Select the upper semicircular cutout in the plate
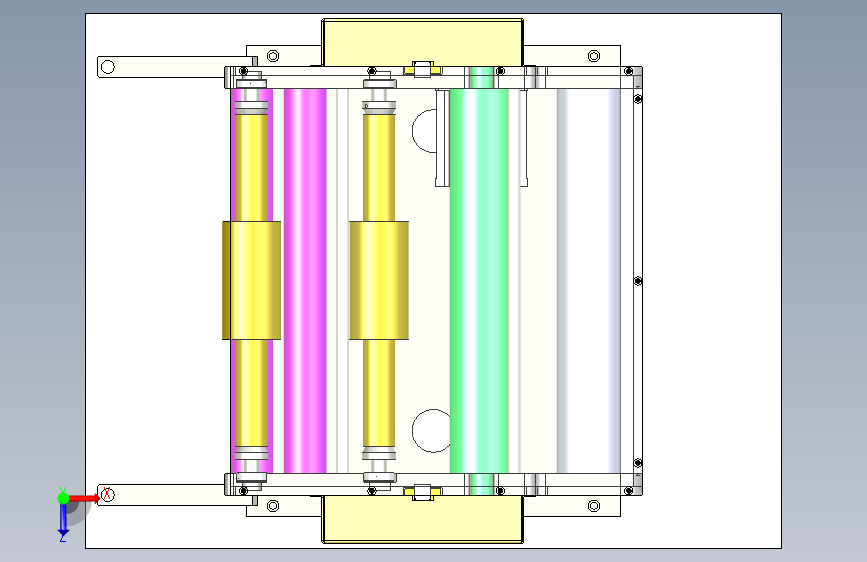 click(x=424, y=131)
